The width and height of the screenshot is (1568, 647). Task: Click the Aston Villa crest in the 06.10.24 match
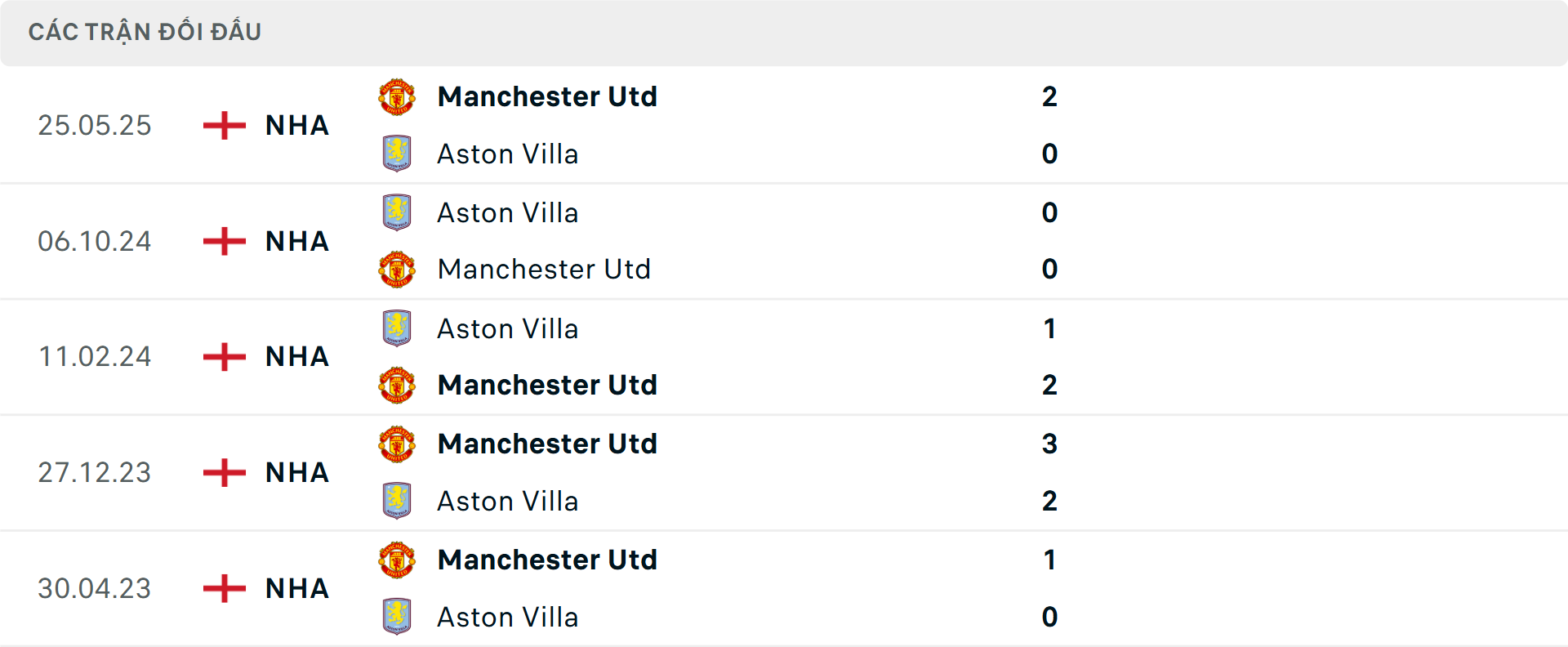tap(398, 212)
